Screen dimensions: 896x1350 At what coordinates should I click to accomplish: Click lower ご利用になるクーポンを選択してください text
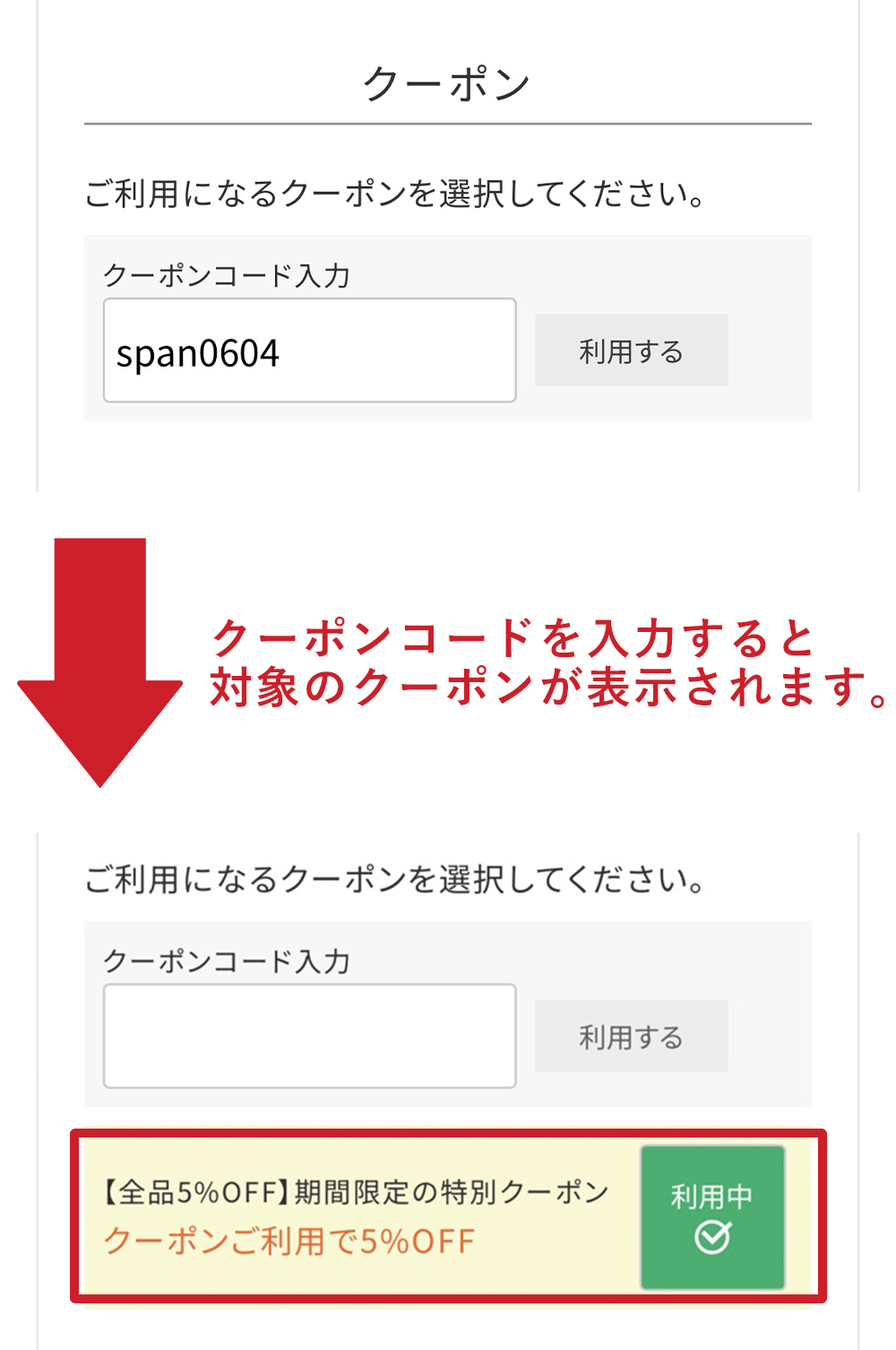pyautogui.click(x=397, y=879)
